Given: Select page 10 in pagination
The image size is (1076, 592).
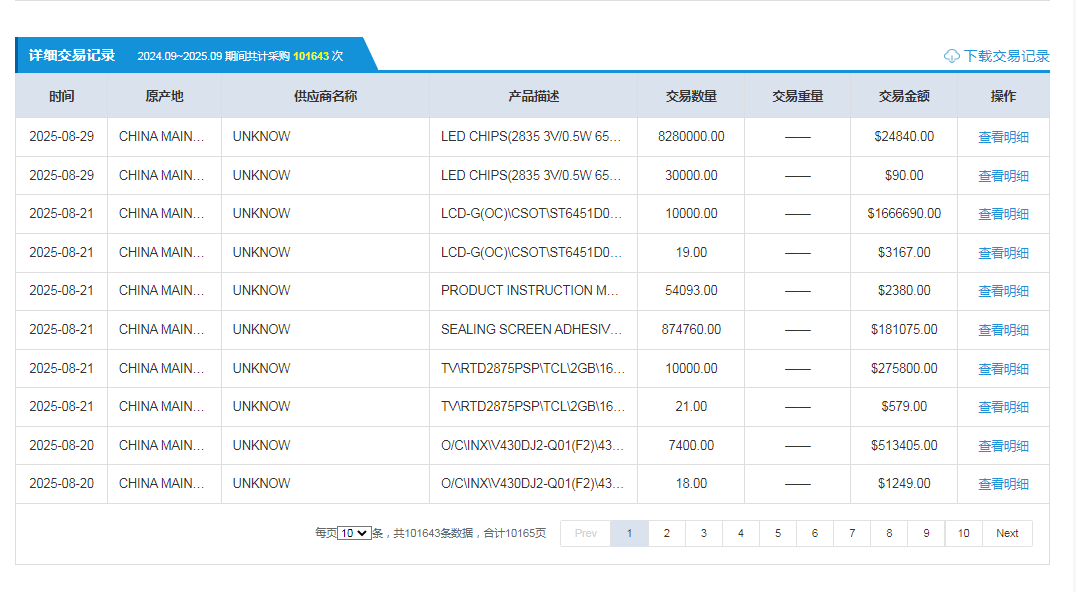Looking at the screenshot, I should click(x=963, y=534).
